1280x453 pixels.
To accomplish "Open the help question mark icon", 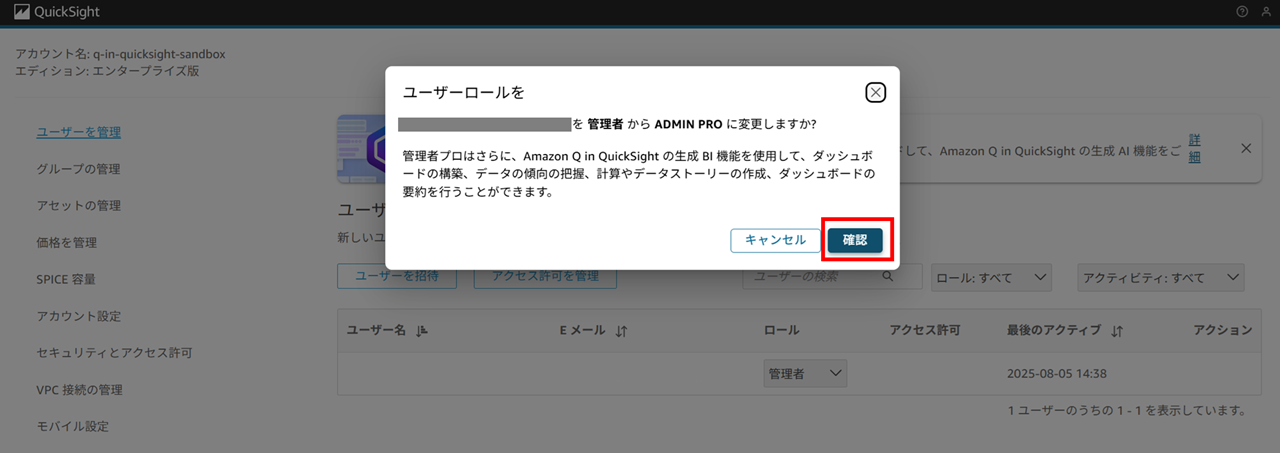I will (1242, 12).
